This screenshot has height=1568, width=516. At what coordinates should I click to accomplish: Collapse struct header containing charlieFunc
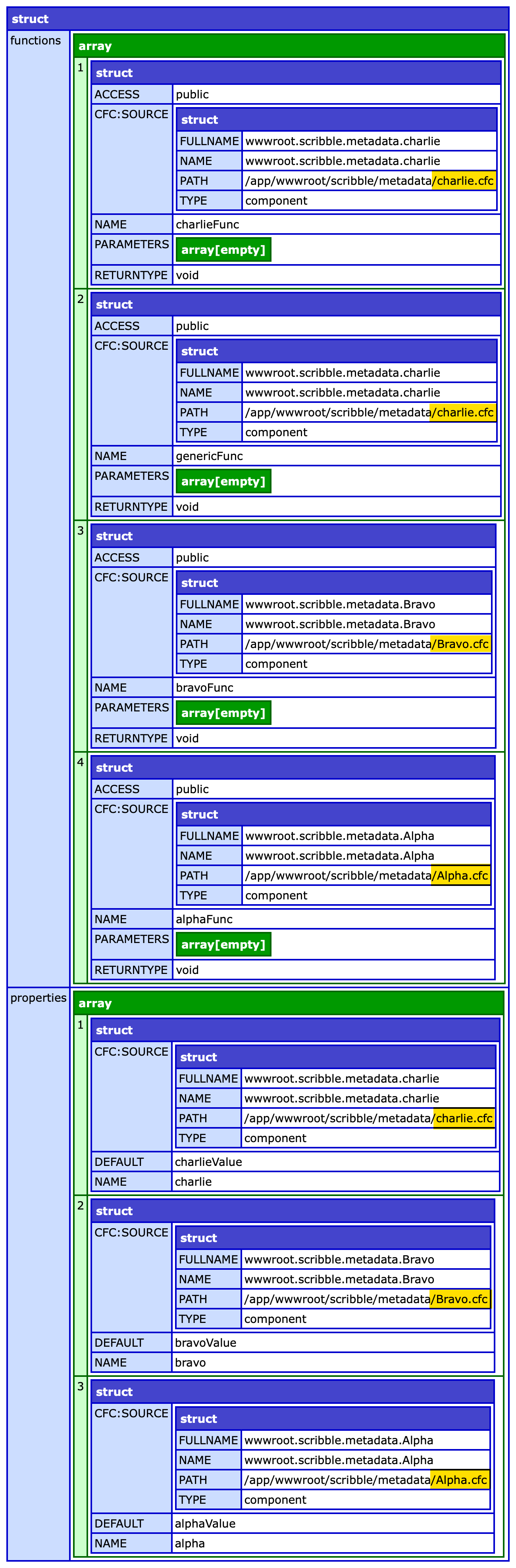(295, 73)
